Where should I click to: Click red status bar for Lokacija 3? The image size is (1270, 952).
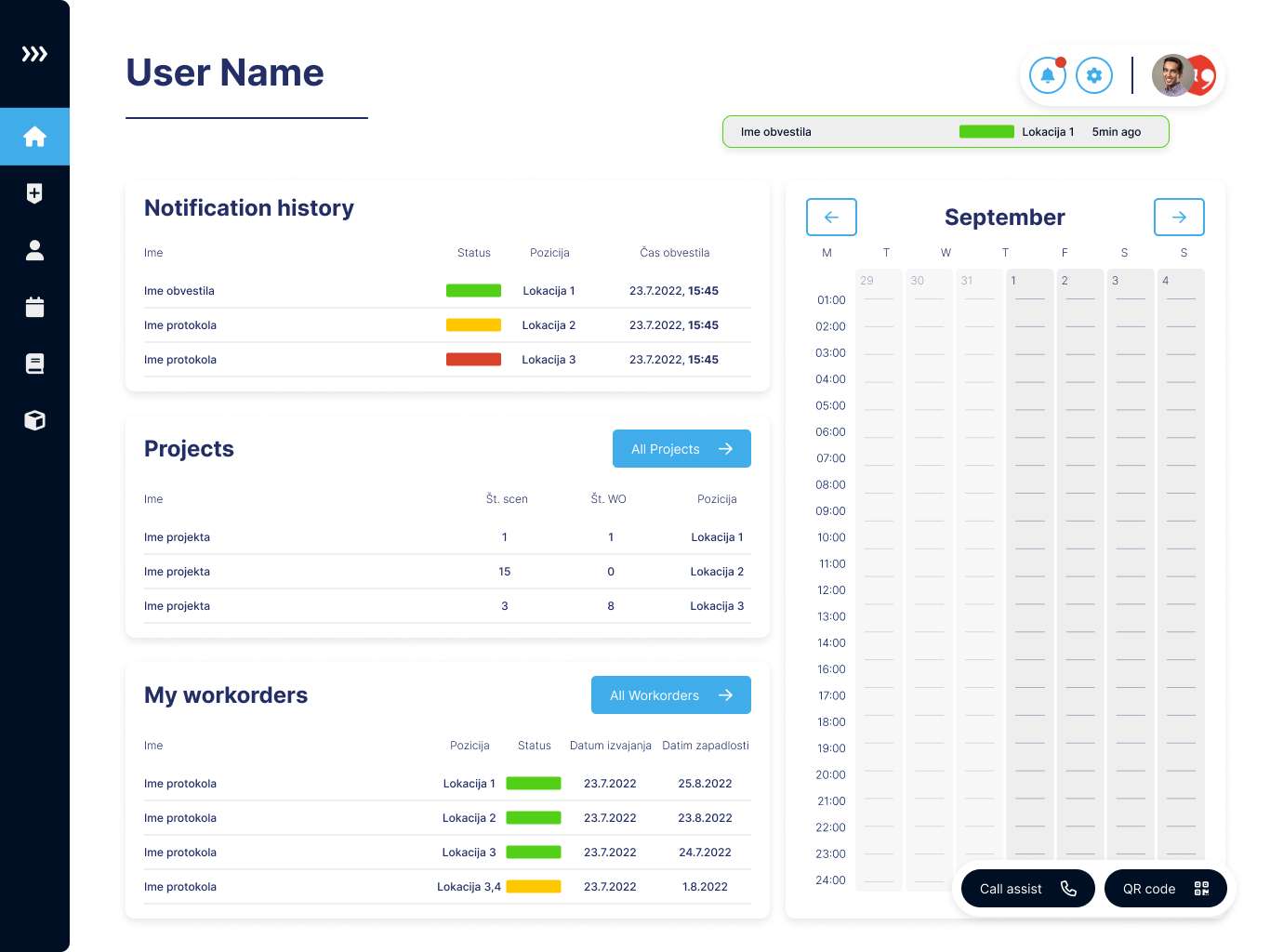(x=473, y=360)
